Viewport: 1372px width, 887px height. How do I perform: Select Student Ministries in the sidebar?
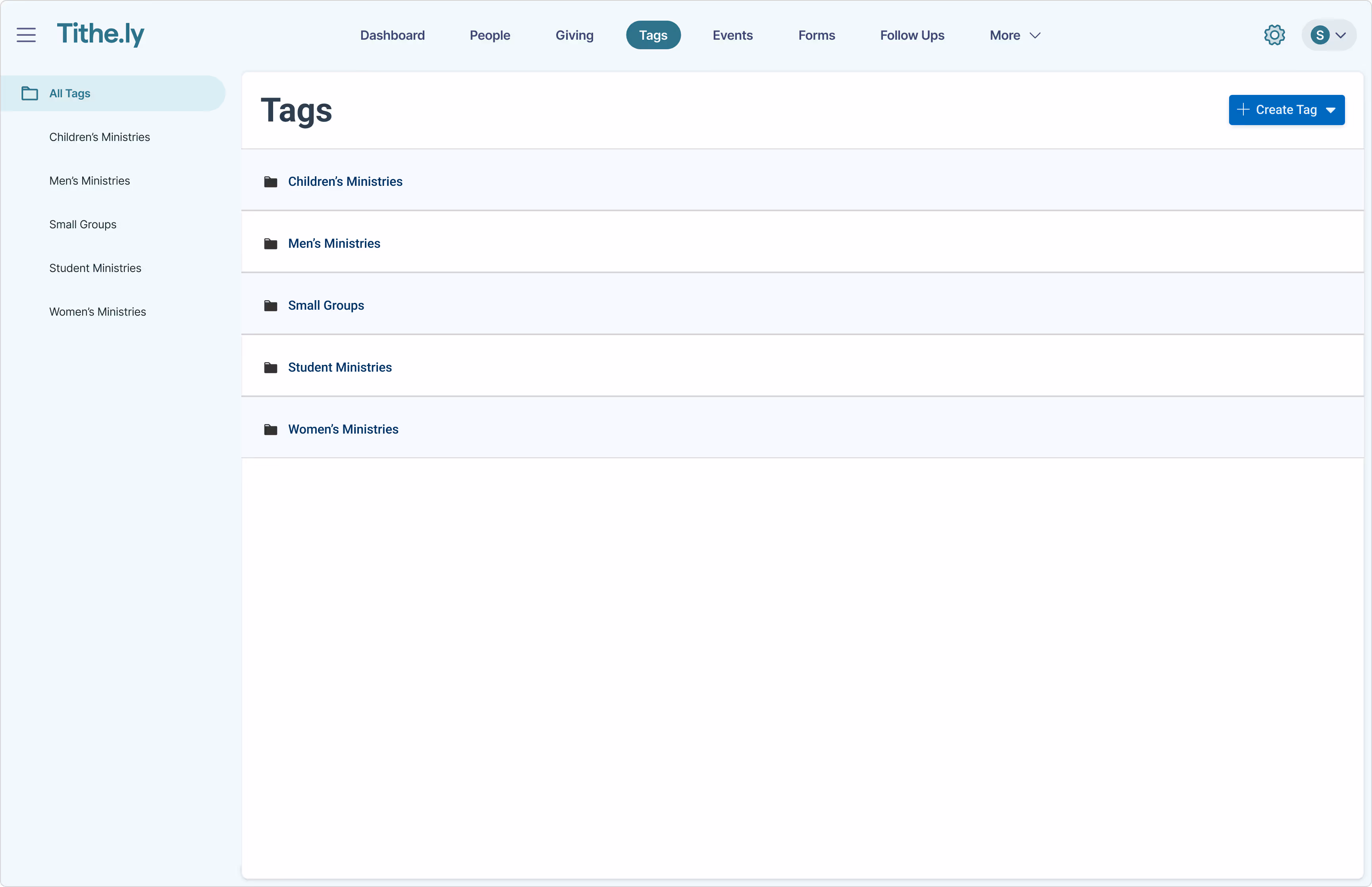tap(95, 268)
